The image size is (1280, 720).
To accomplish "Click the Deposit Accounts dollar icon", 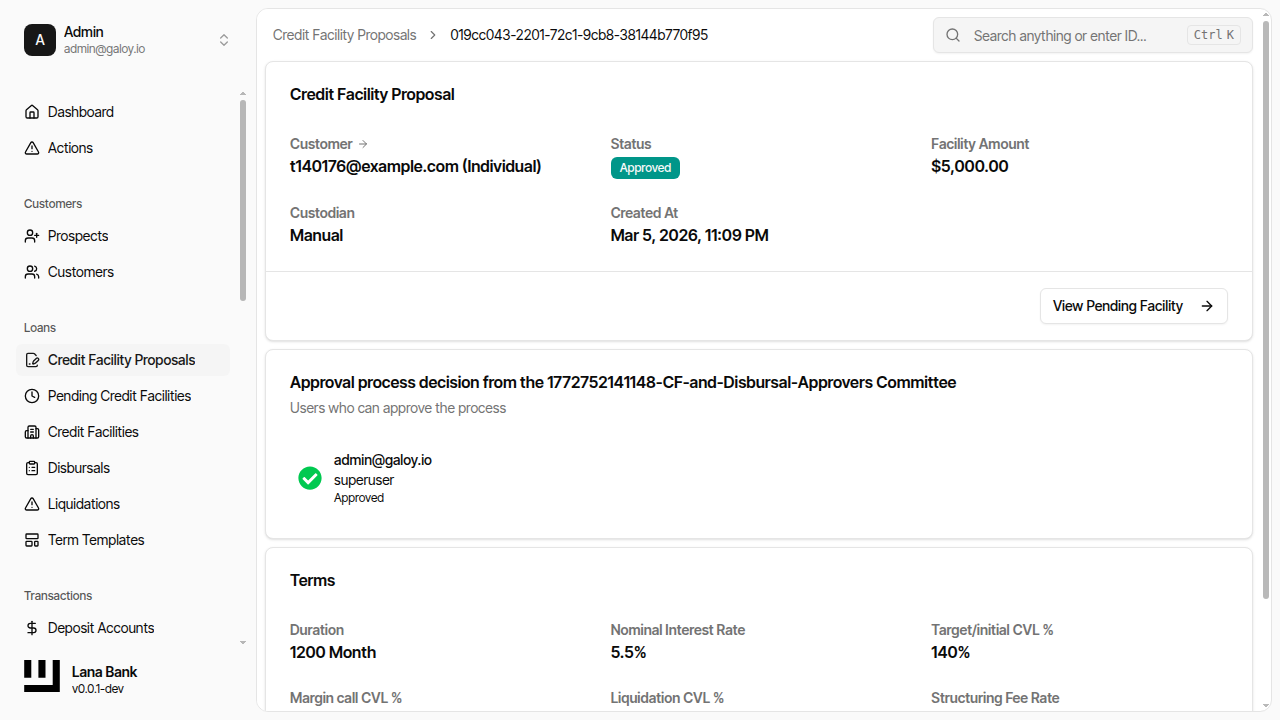I will [32, 628].
